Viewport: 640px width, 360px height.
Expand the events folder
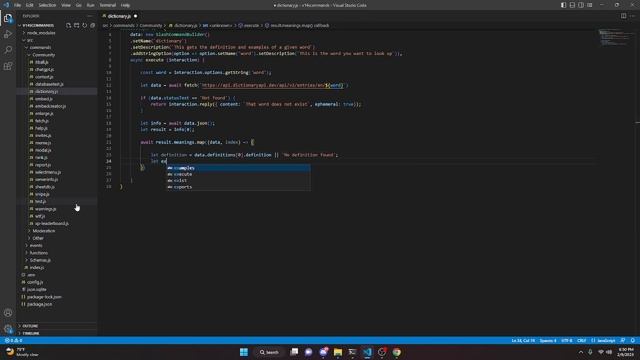[x=36, y=245]
